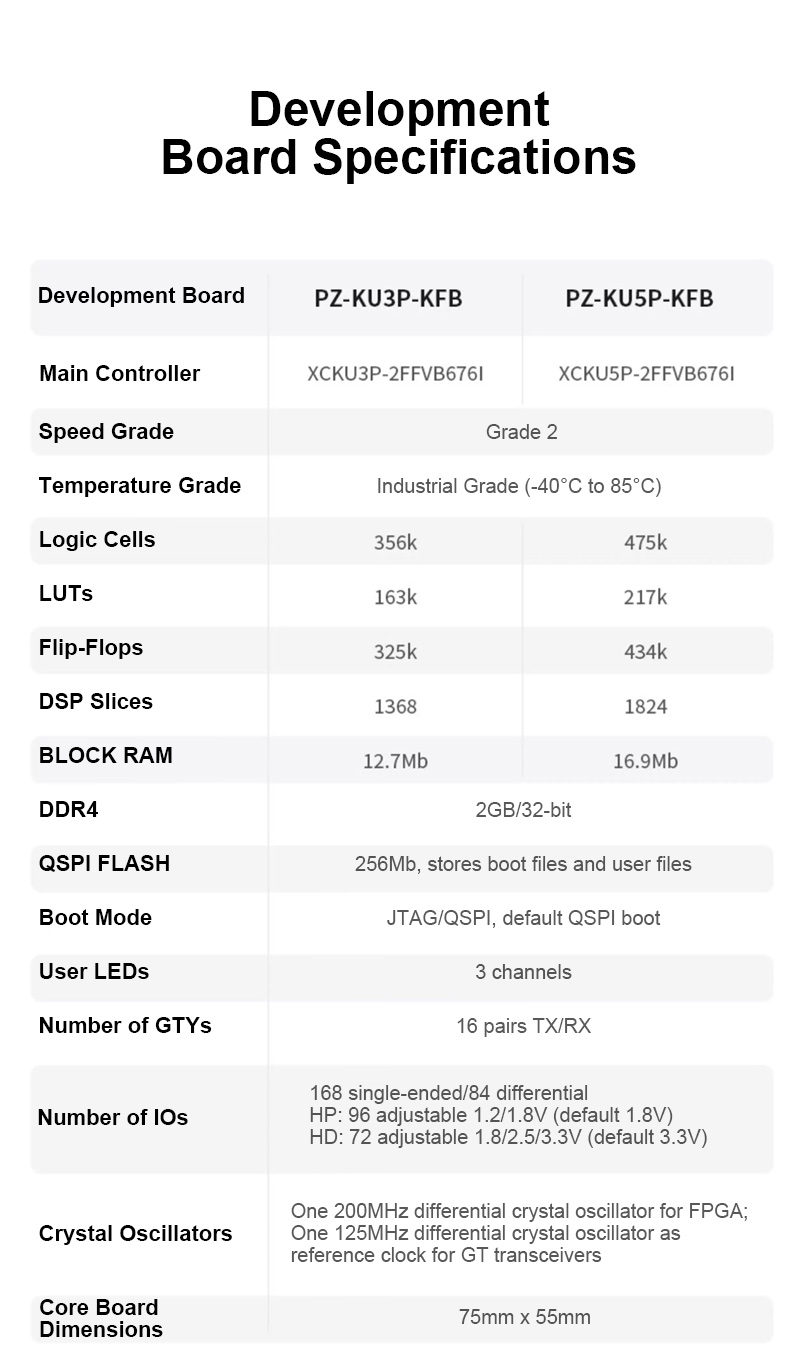The image size is (800, 1365).
Task: Select the 475k logic cells value
Action: click(645, 542)
